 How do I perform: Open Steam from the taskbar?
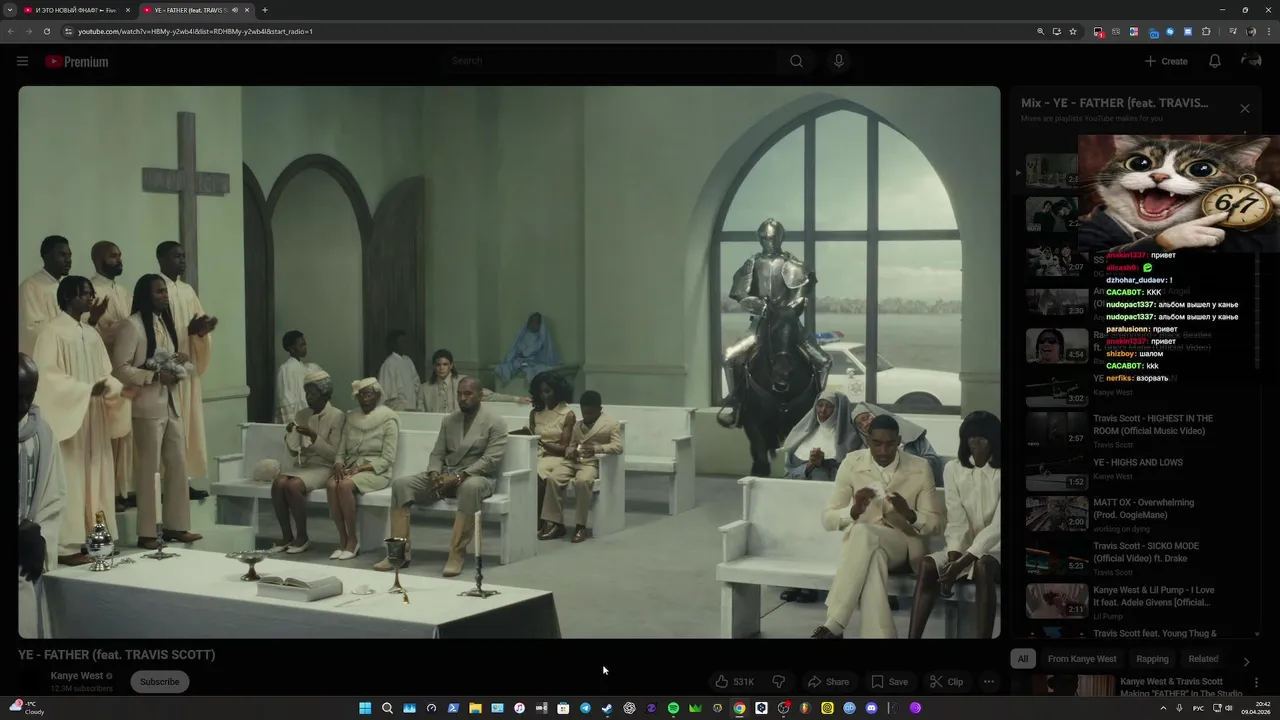click(x=607, y=708)
